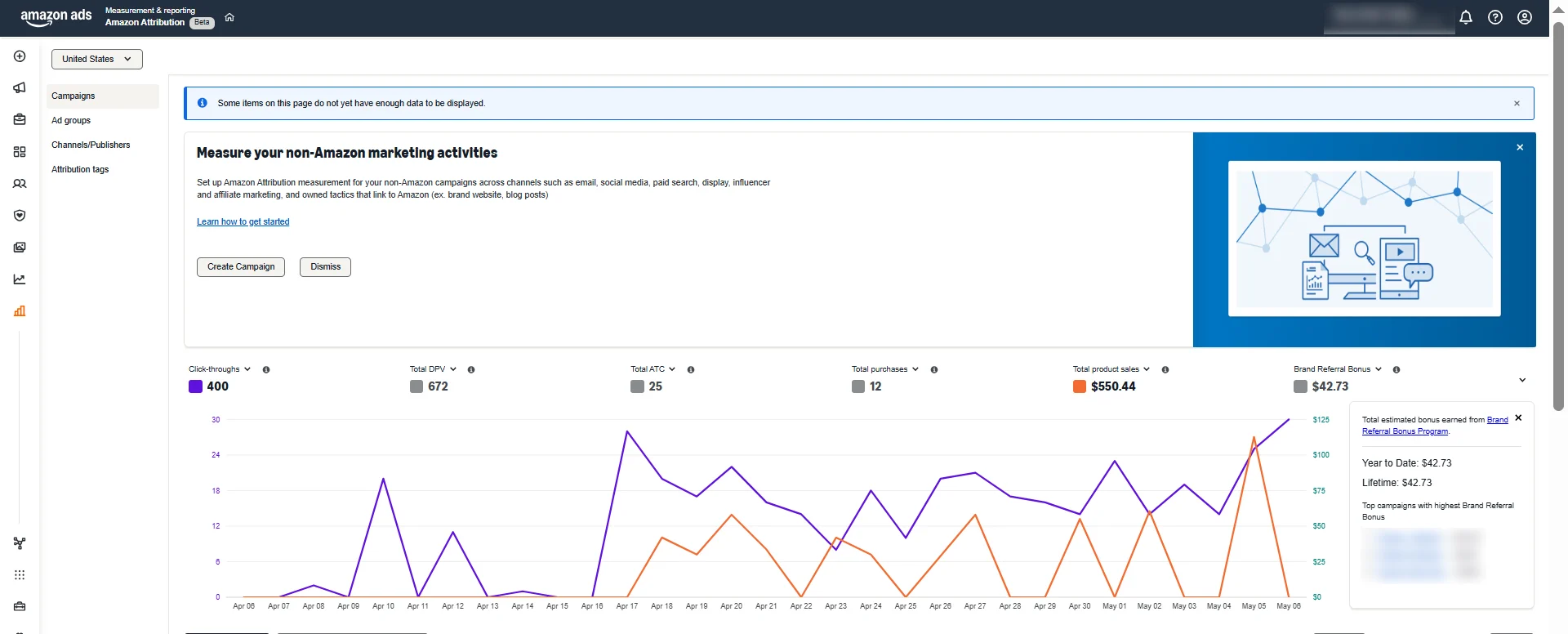This screenshot has width=1568, height=634.
Task: Enable the Brand Referral Bonus series swatch
Action: click(x=1301, y=386)
